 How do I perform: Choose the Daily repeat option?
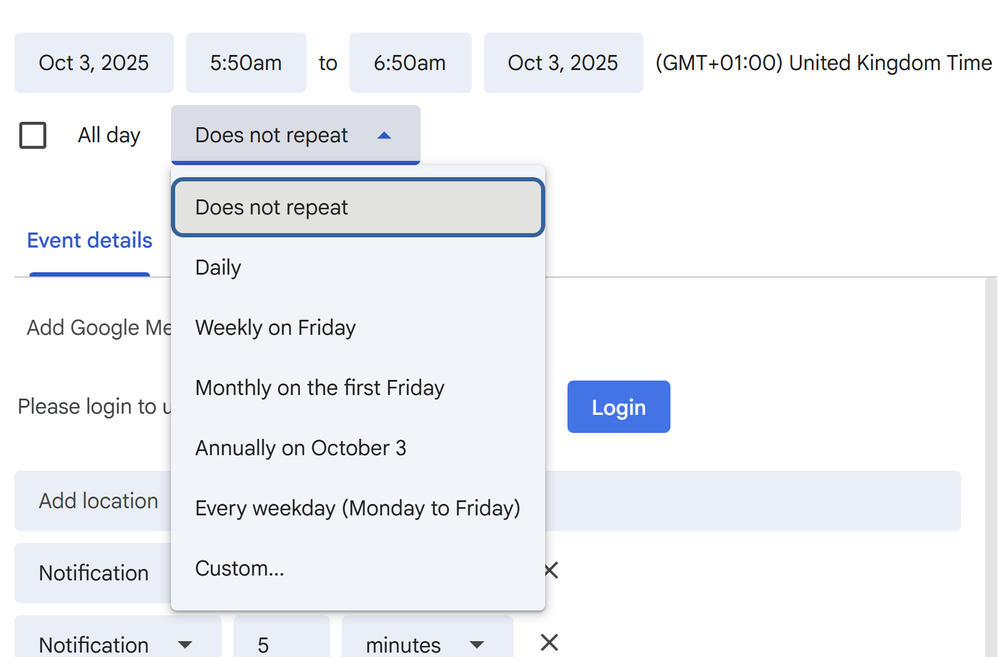click(218, 268)
